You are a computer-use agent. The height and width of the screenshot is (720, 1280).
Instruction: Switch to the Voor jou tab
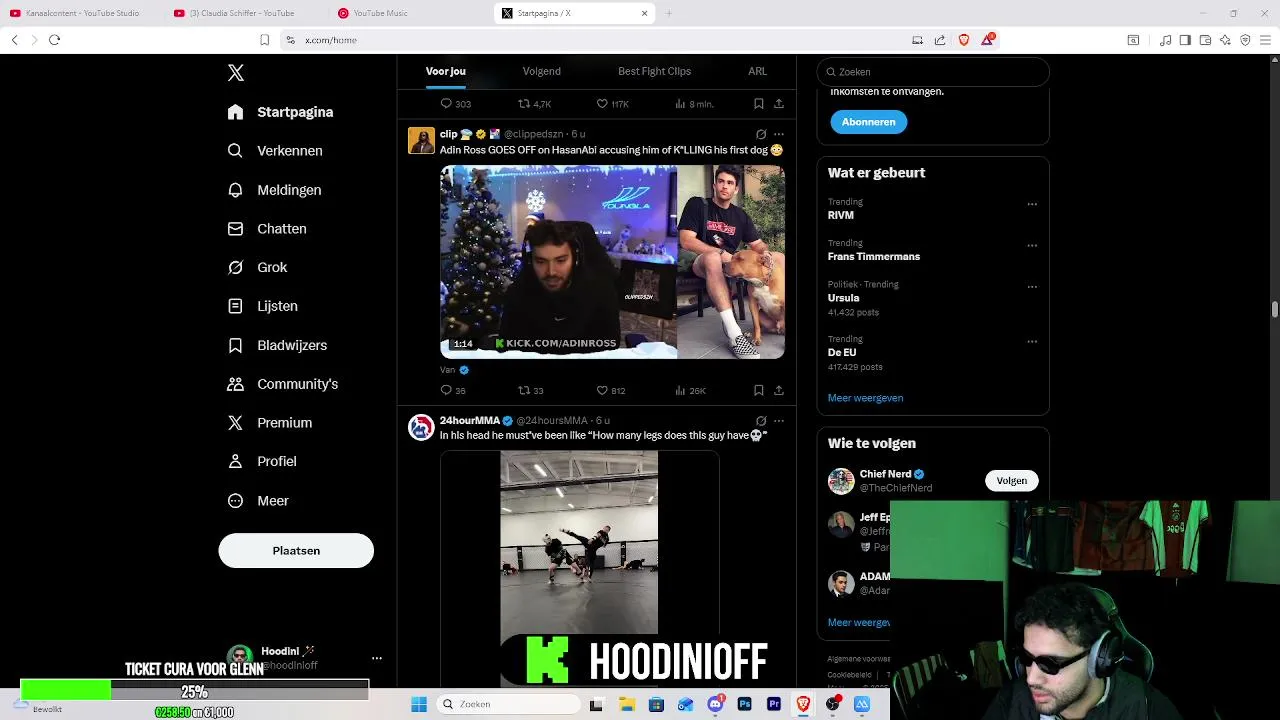pyautogui.click(x=446, y=72)
